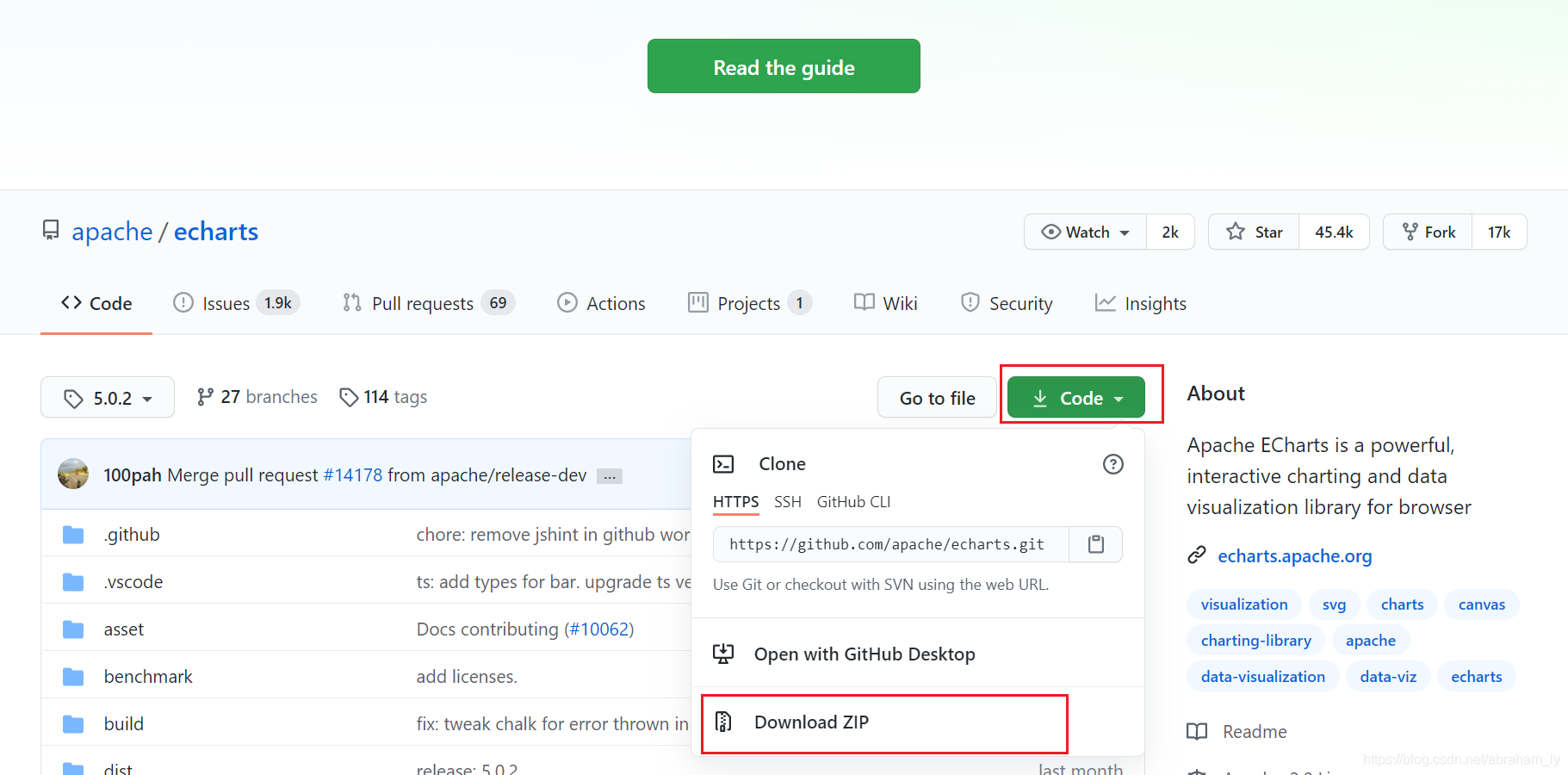Select the SSH clone tab

click(x=787, y=502)
